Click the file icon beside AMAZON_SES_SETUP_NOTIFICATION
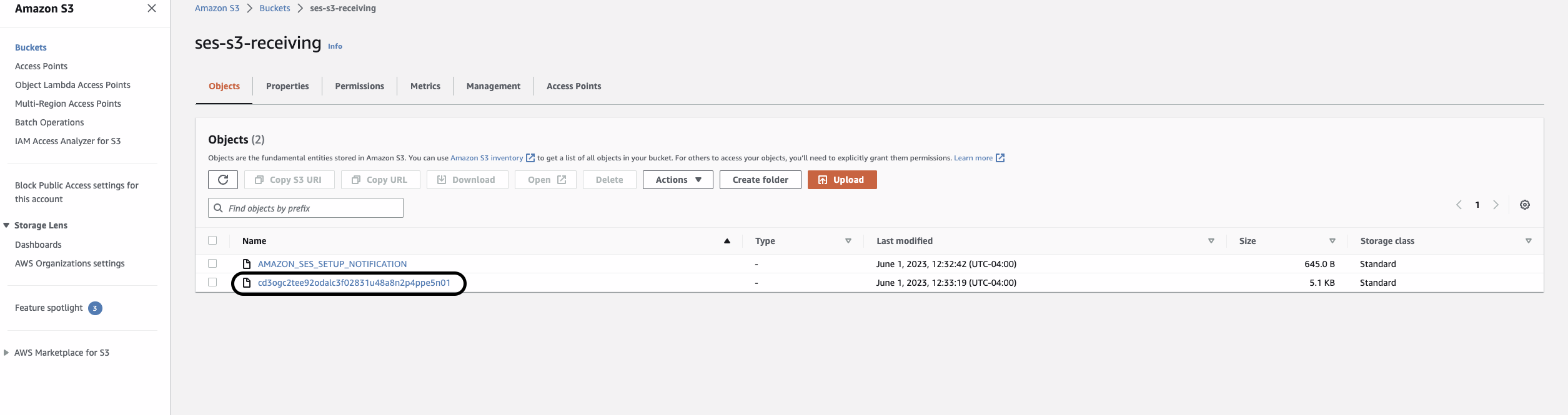Screen dimensions: 1568x415 (247, 264)
